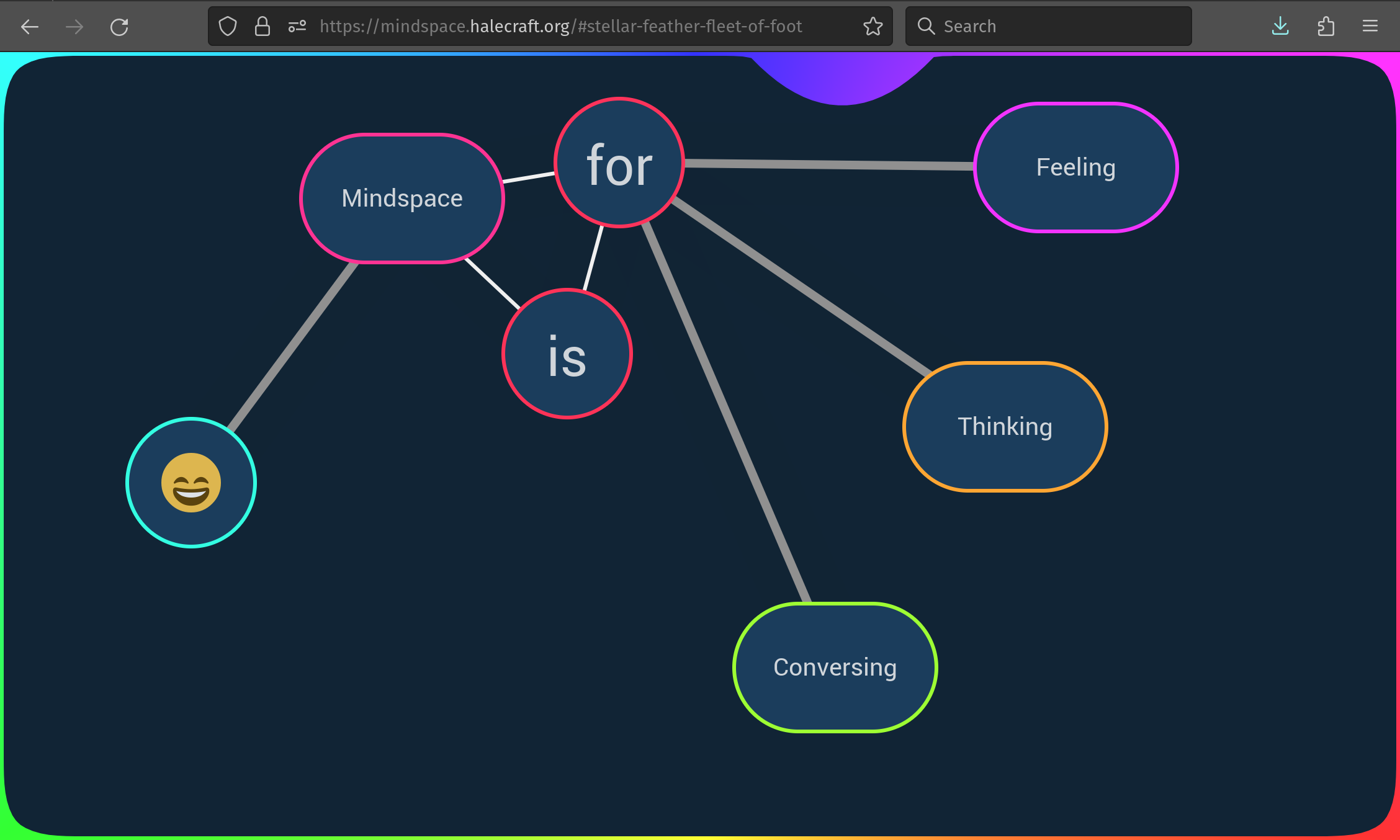The image size is (1400, 840).
Task: Click the browser back arrow button
Action: (x=29, y=27)
